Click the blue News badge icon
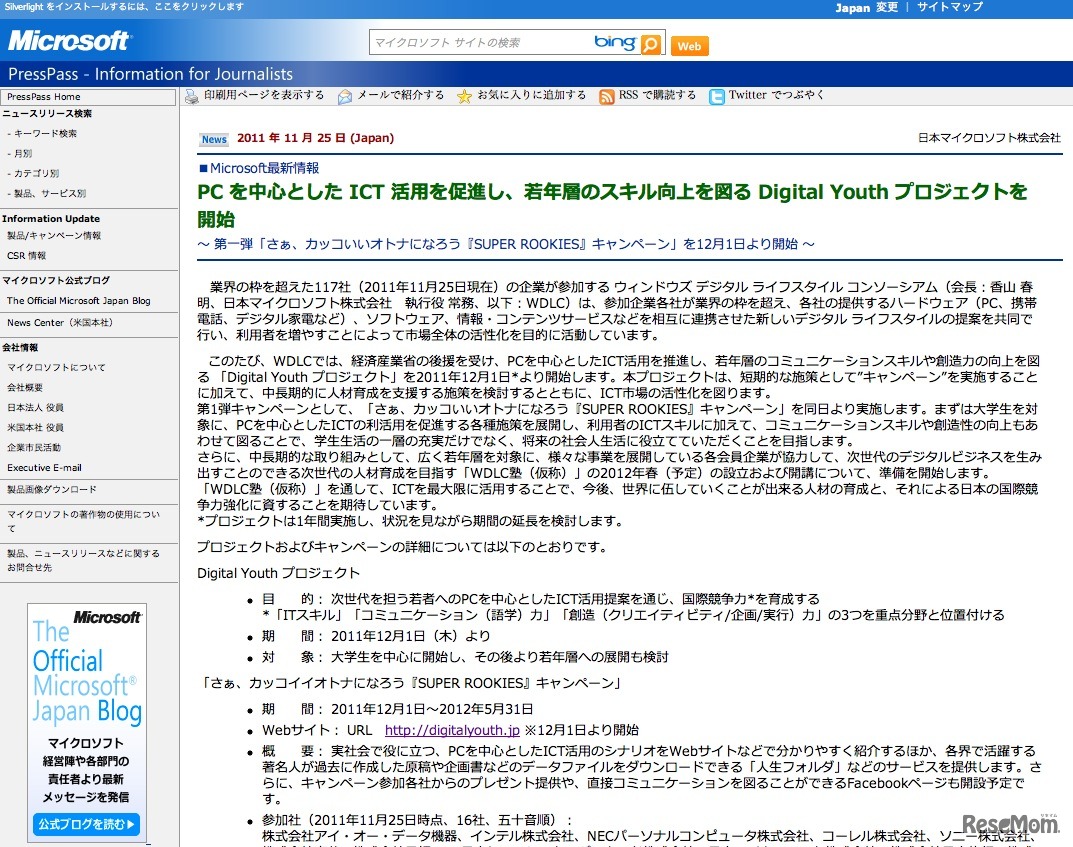Viewport: 1073px width, 847px height. [x=214, y=139]
